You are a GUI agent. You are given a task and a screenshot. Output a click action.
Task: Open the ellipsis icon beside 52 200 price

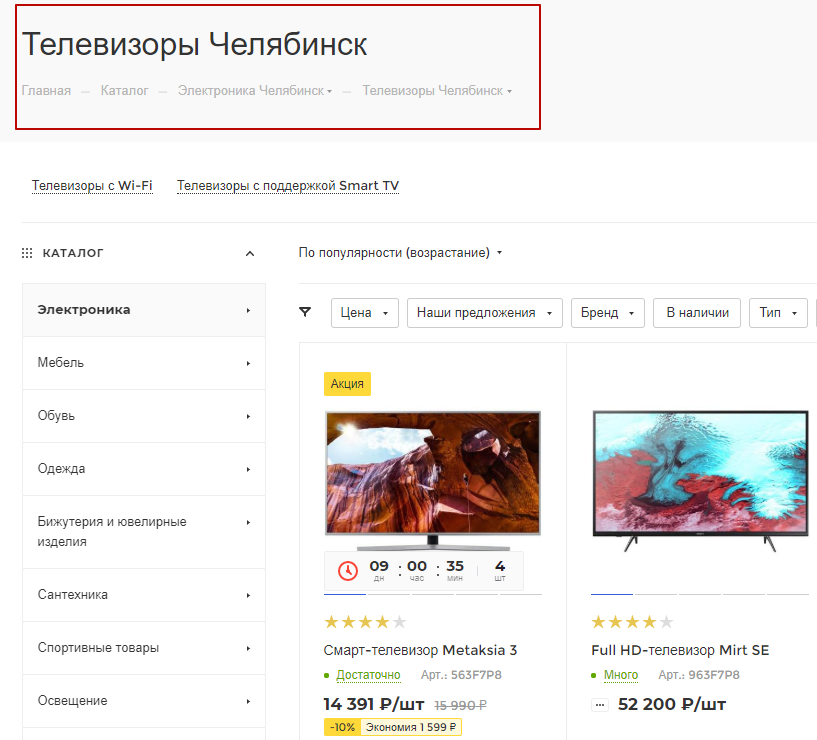[x=600, y=705]
